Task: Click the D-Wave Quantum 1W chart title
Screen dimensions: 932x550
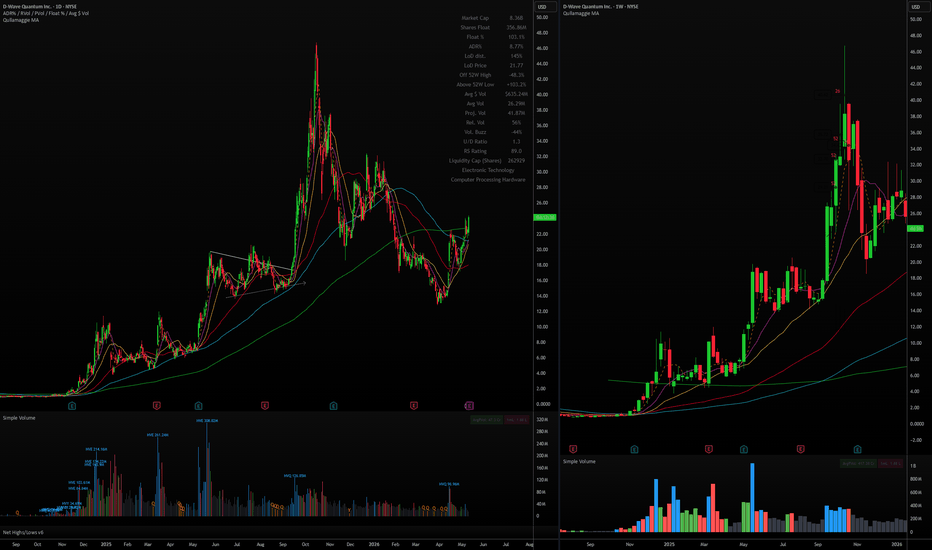Action: [x=600, y=7]
